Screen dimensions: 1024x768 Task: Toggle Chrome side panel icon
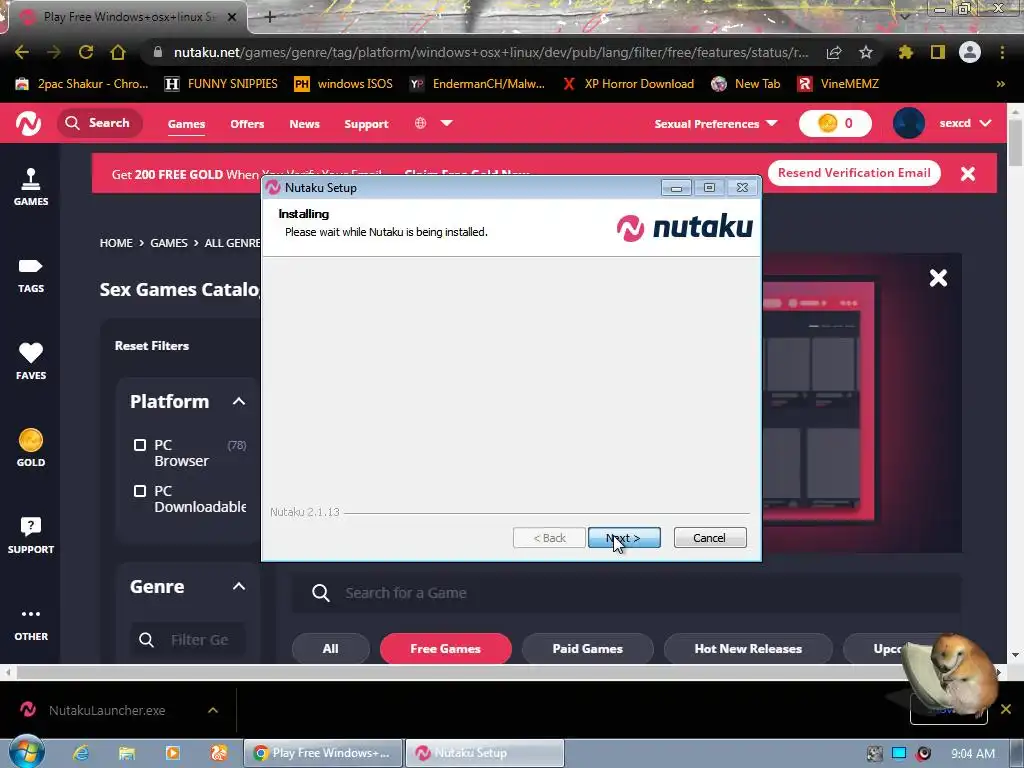pyautogui.click(x=938, y=52)
